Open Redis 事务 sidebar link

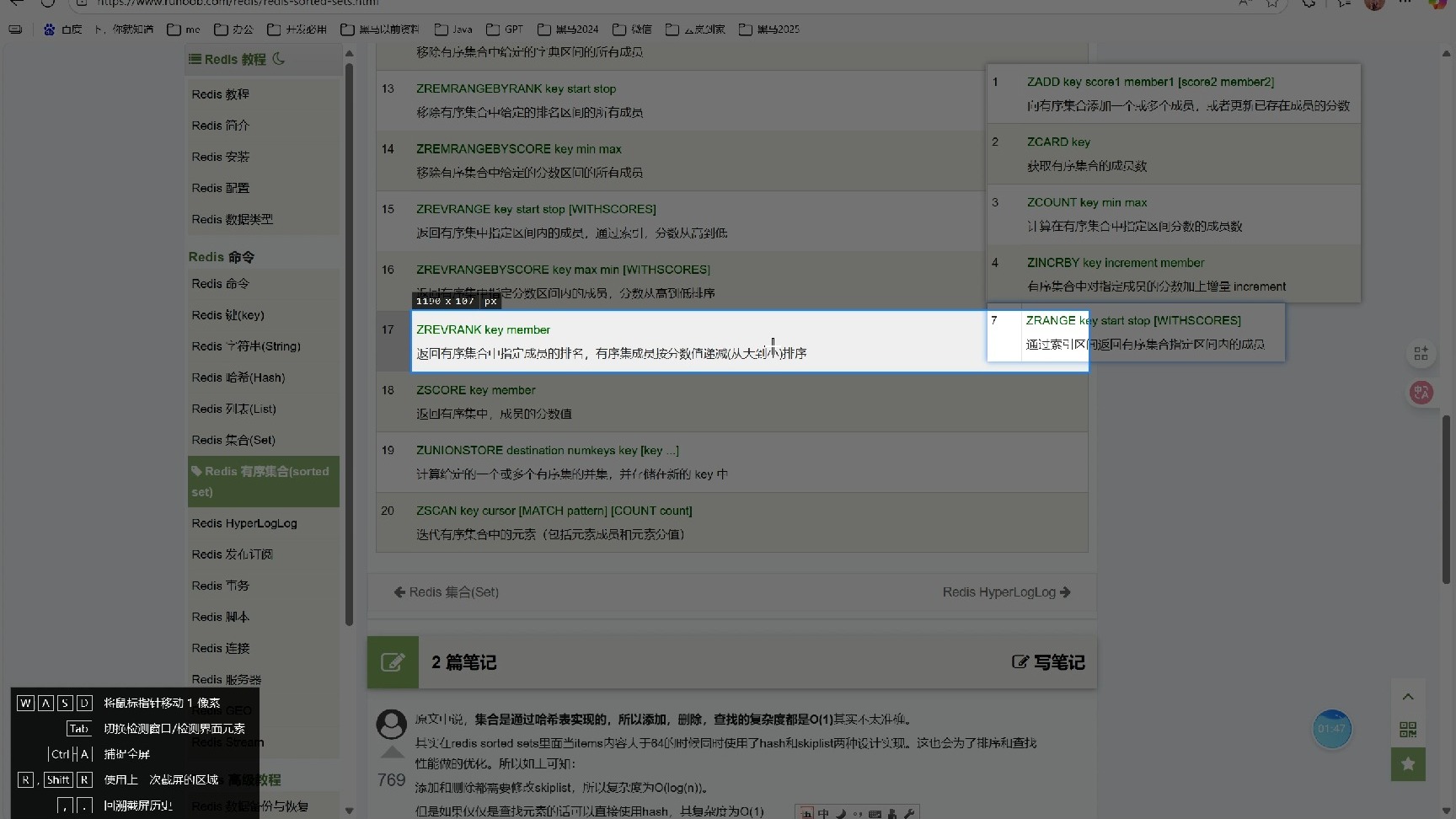pyautogui.click(x=220, y=586)
